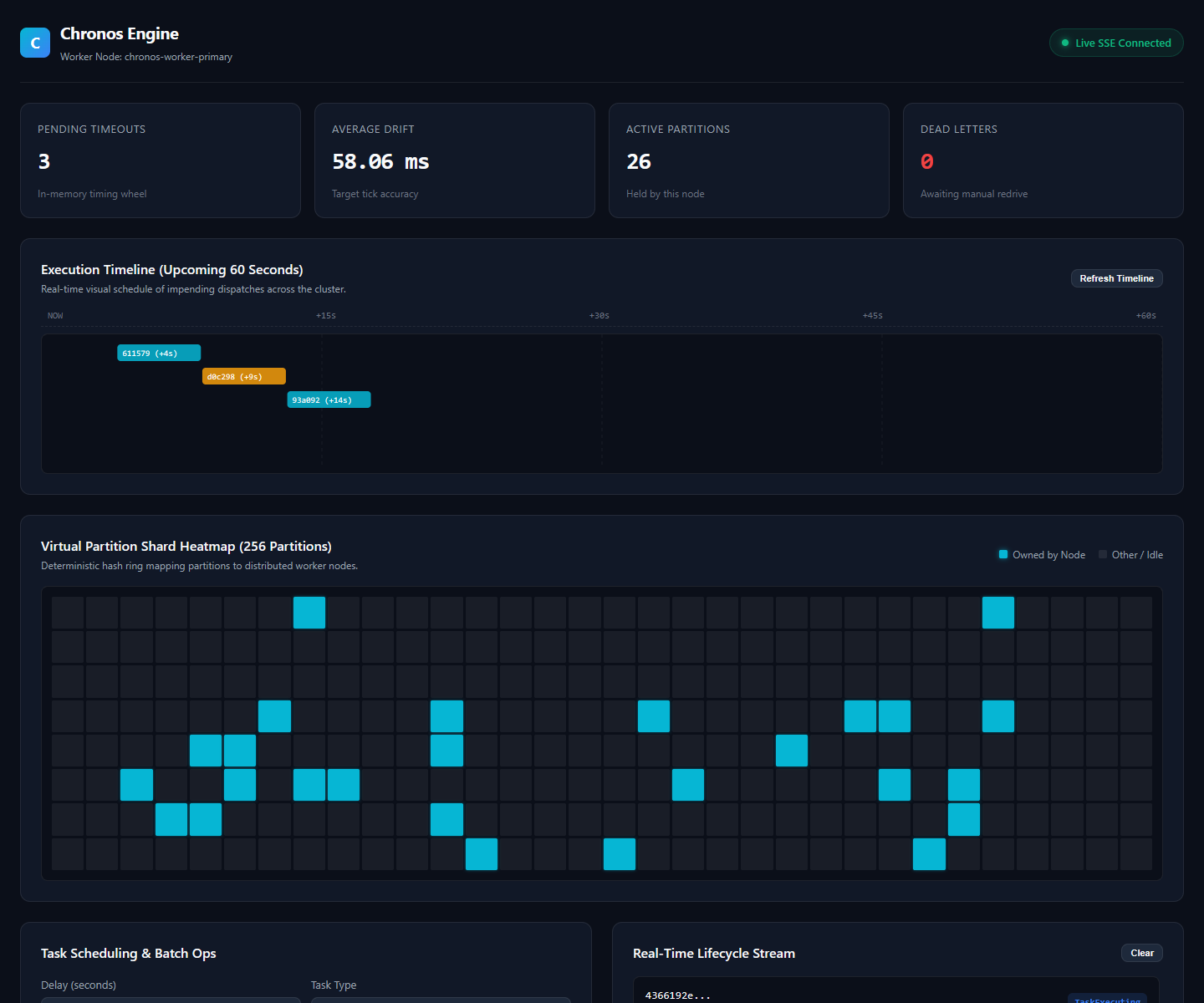Click the +15s timeline axis label
1204x1003 pixels.
click(326, 316)
